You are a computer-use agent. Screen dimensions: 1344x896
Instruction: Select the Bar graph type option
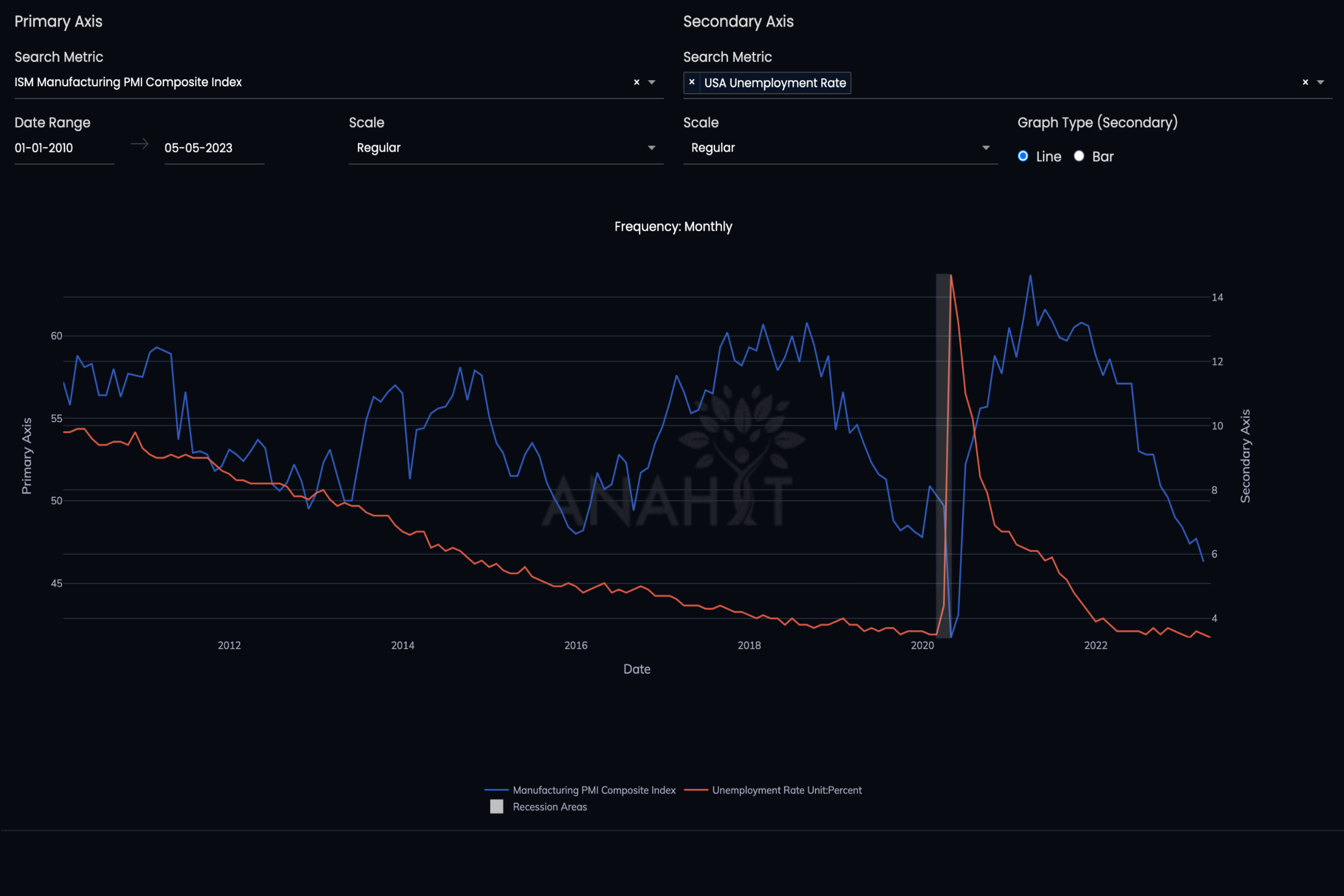[1079, 155]
